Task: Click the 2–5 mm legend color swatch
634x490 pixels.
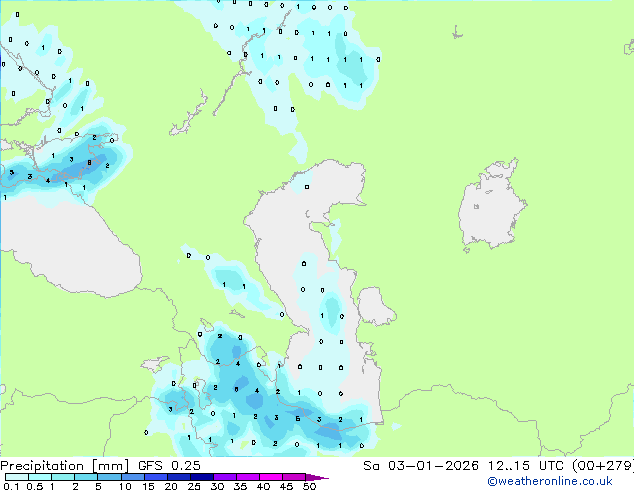Action: pos(86,477)
